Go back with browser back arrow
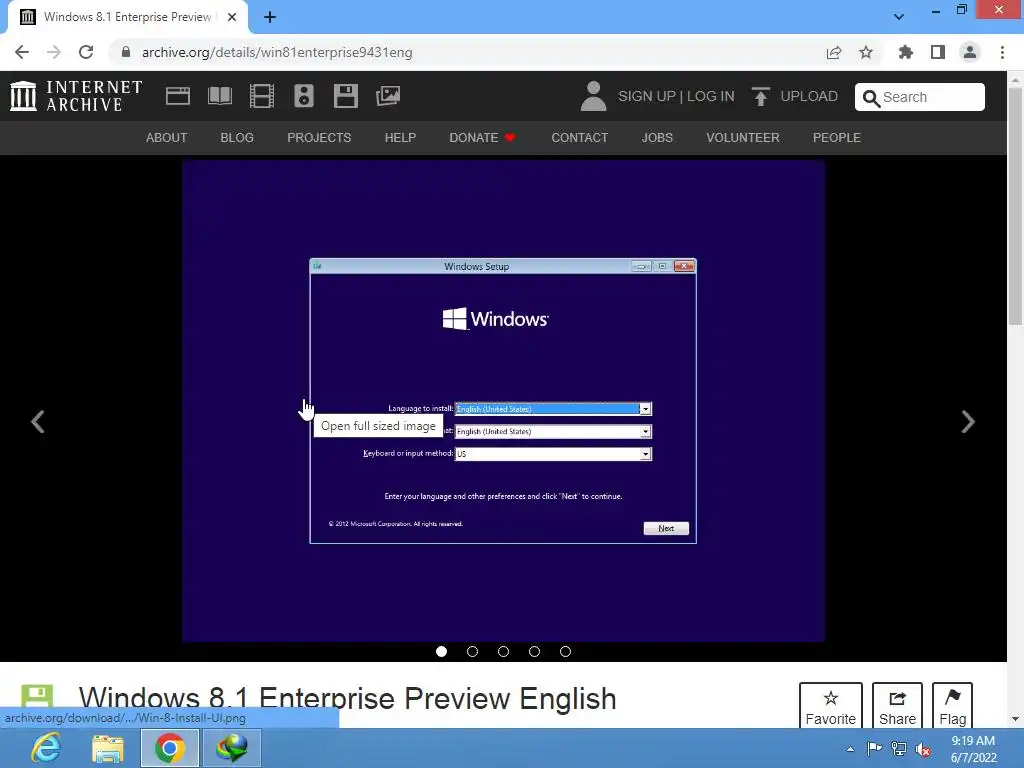 tap(22, 52)
